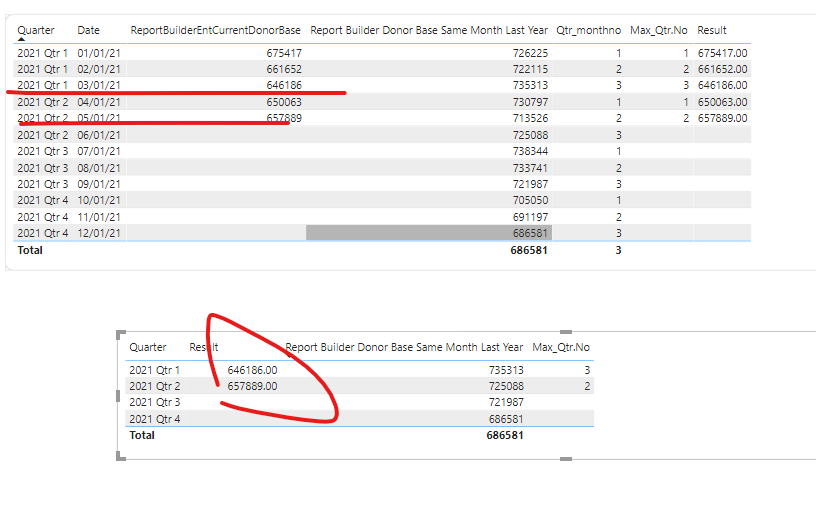Viewport: 816px width, 507px height.
Task: Click lower table Report Builder Donor Base Same Month Last Year header
Action: pos(404,347)
